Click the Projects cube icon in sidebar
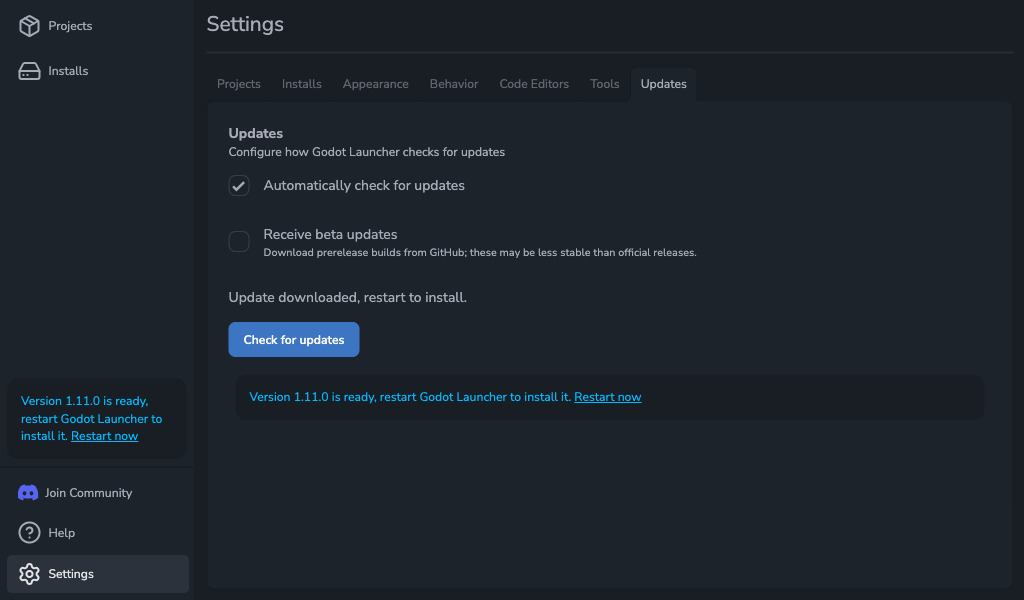The height and width of the screenshot is (600, 1024). tap(29, 26)
